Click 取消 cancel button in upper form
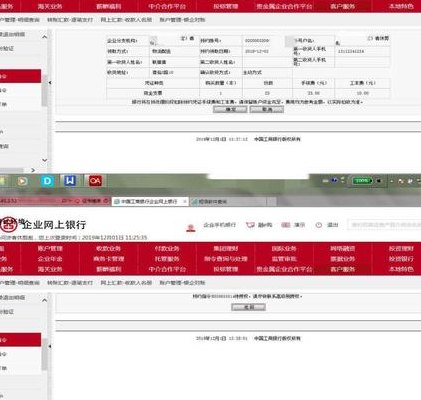This screenshot has width=421, height=400. [267, 109]
